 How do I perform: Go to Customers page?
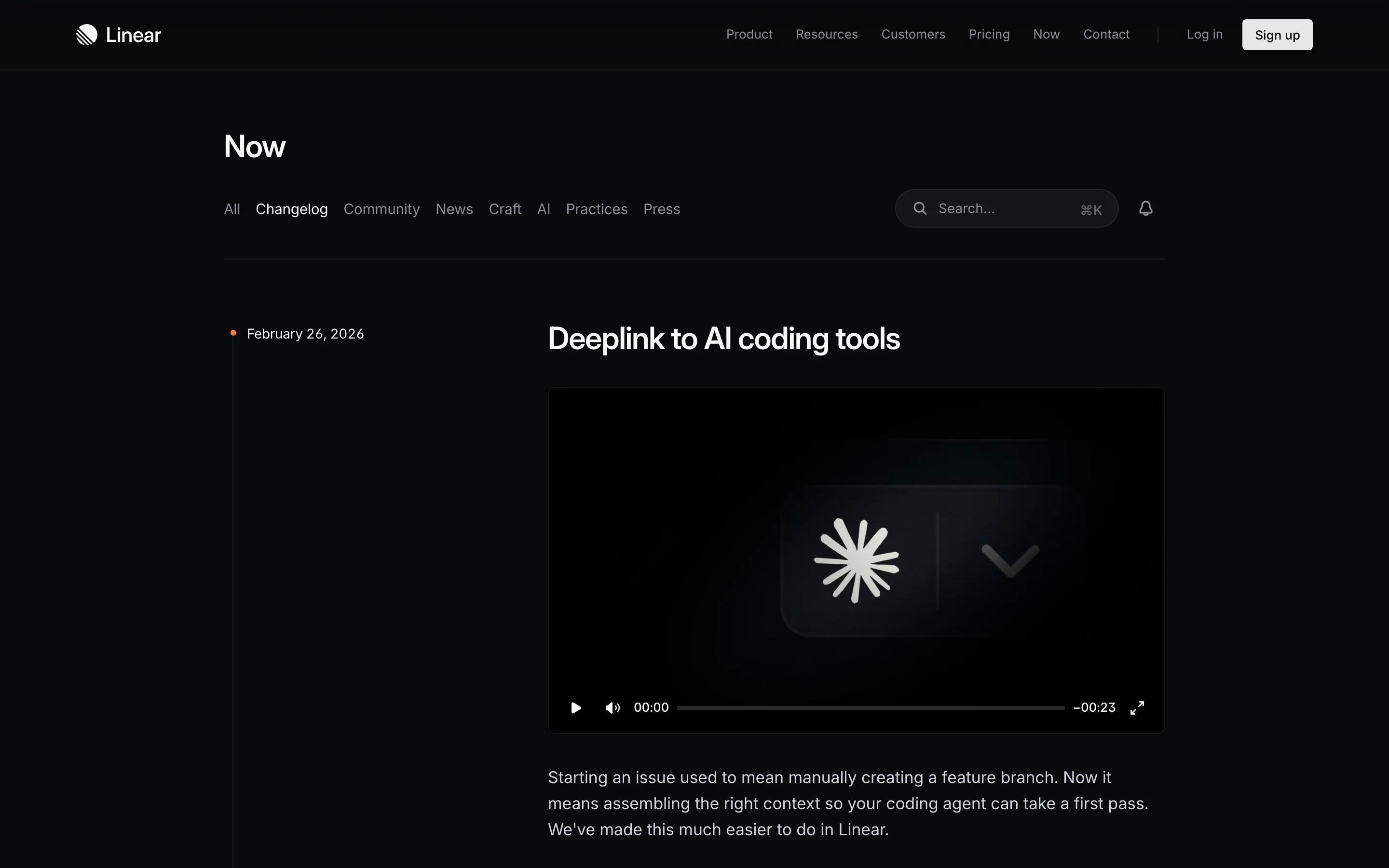(912, 34)
